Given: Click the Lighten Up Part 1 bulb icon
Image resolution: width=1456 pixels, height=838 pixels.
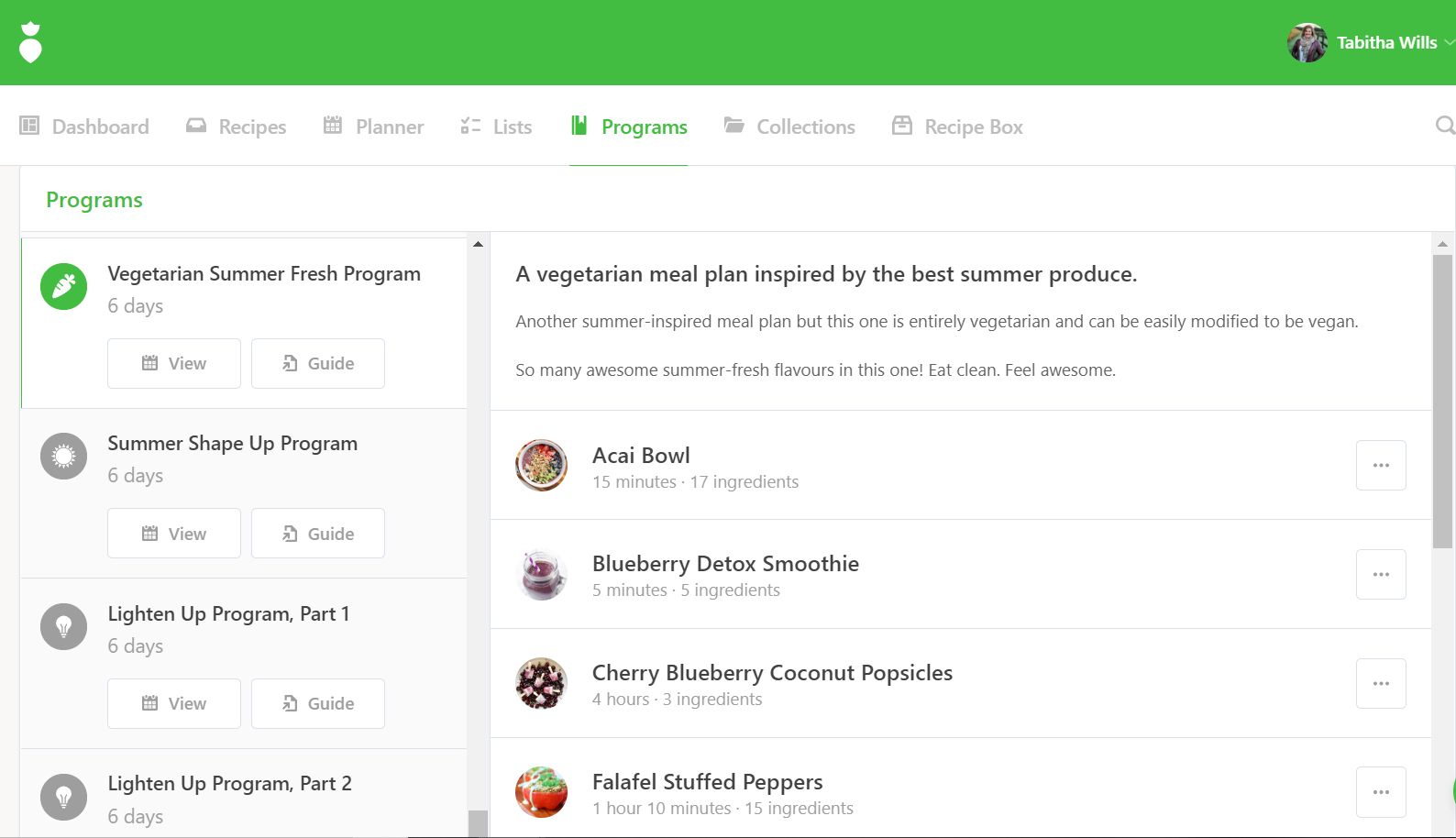Looking at the screenshot, I should (63, 627).
